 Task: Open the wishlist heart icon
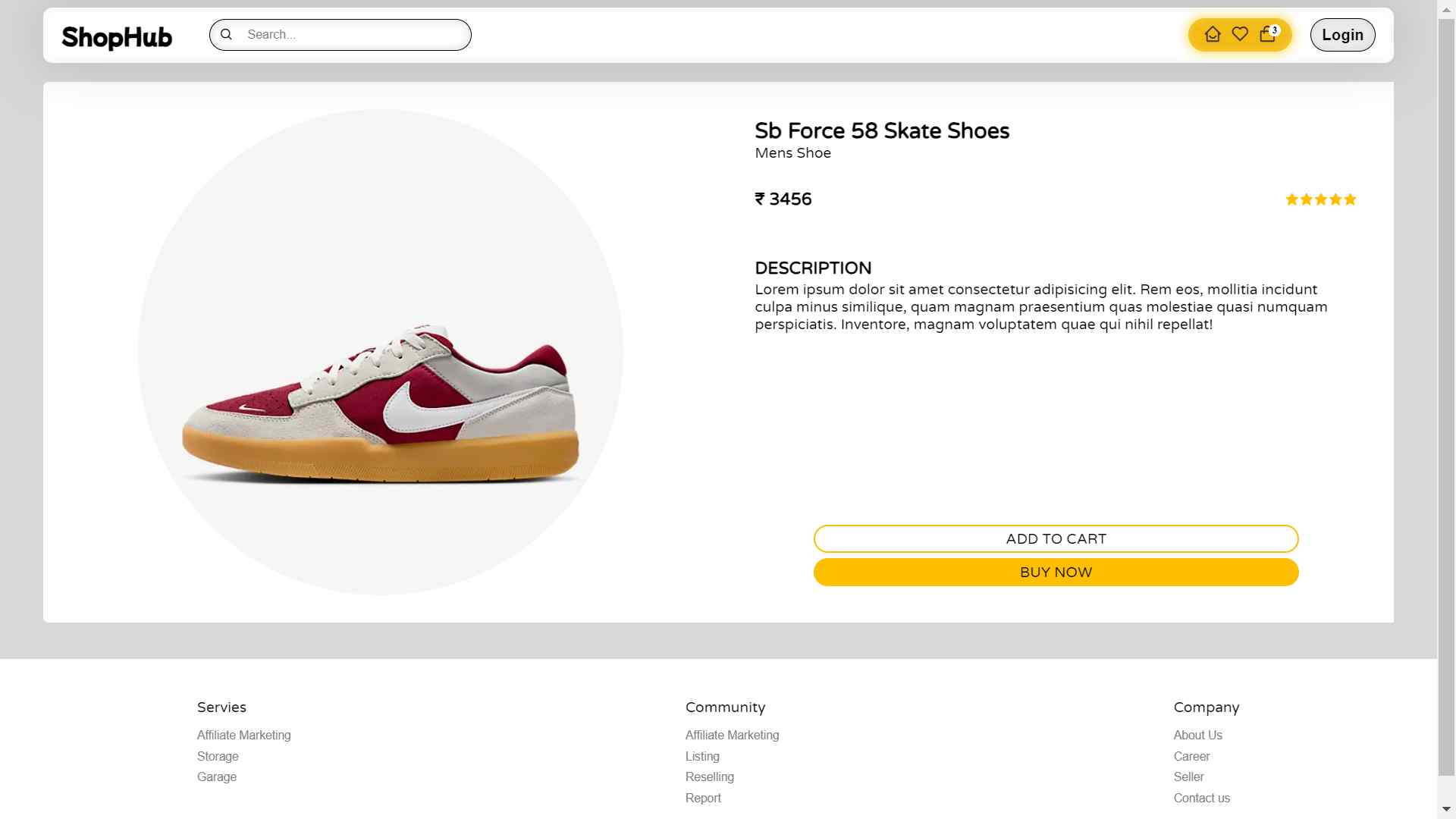pyautogui.click(x=1240, y=34)
